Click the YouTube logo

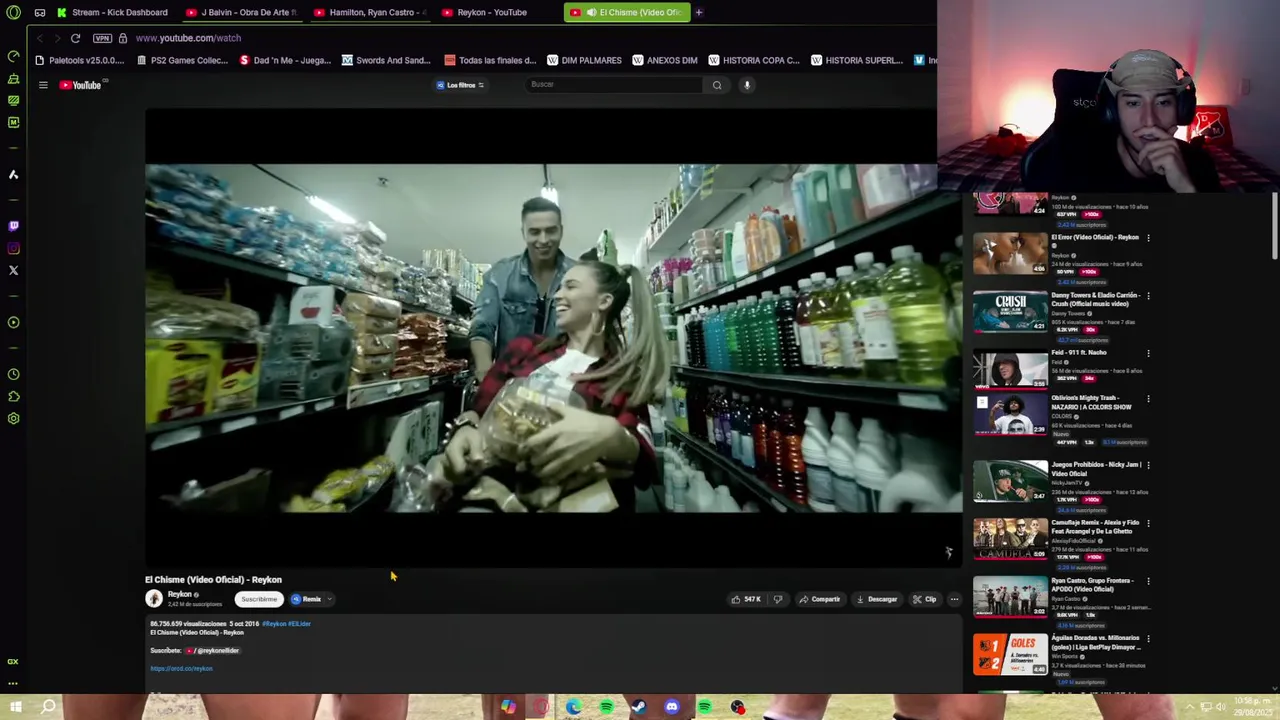click(x=80, y=85)
